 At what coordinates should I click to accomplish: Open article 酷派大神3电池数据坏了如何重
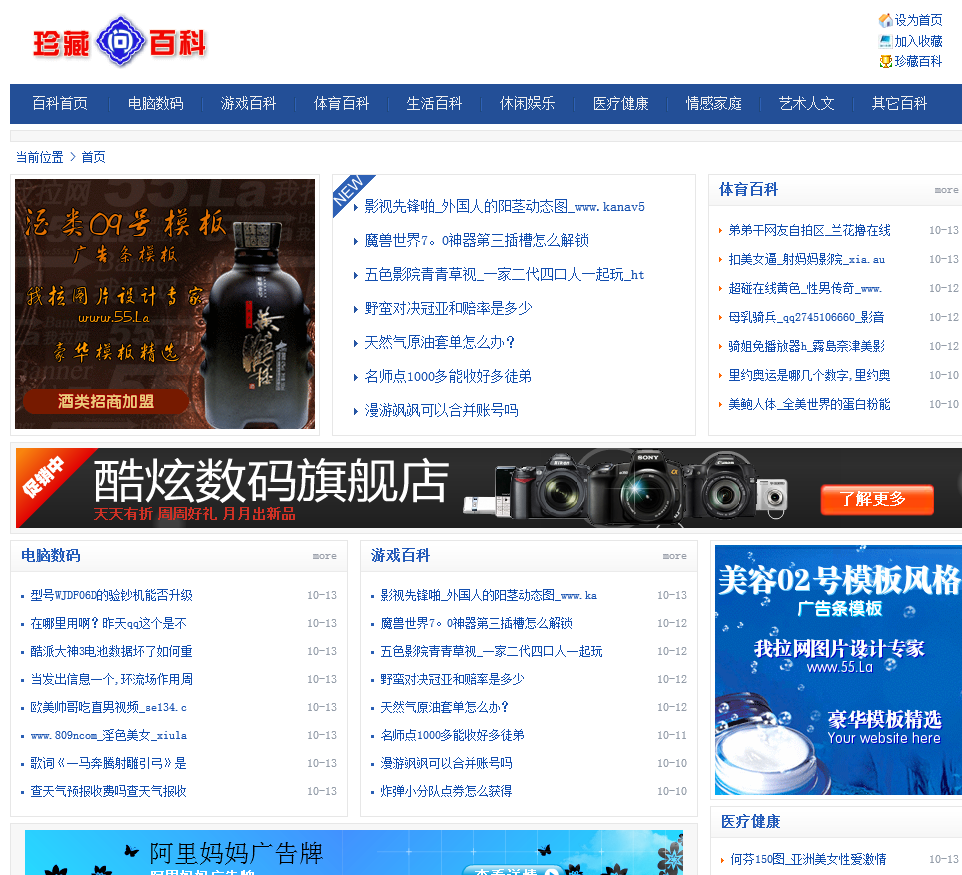point(112,651)
